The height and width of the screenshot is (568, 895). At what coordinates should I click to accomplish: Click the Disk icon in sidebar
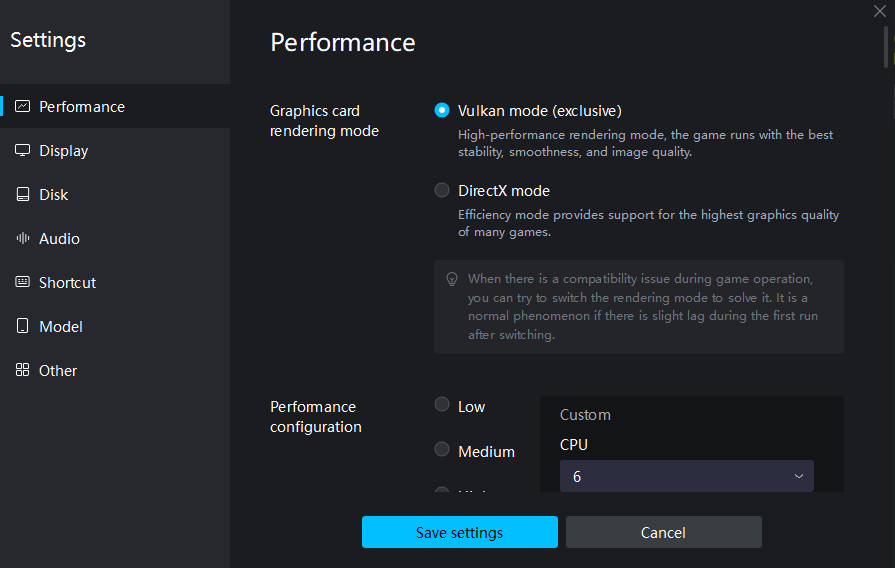[22, 195]
